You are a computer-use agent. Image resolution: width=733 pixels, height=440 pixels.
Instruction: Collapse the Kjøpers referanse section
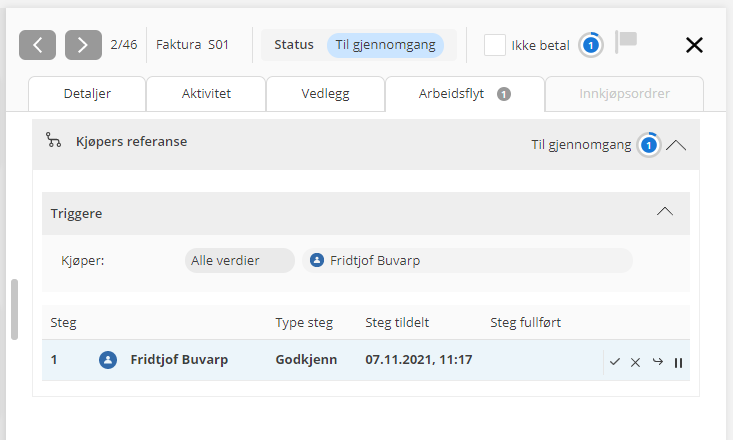(676, 144)
